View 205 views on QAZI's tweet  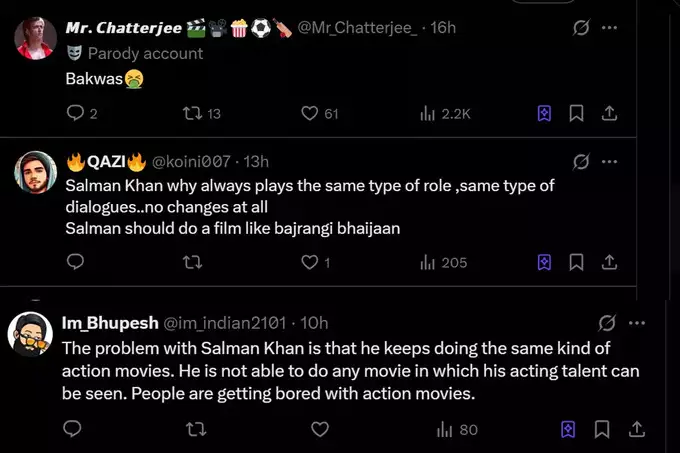(x=443, y=262)
